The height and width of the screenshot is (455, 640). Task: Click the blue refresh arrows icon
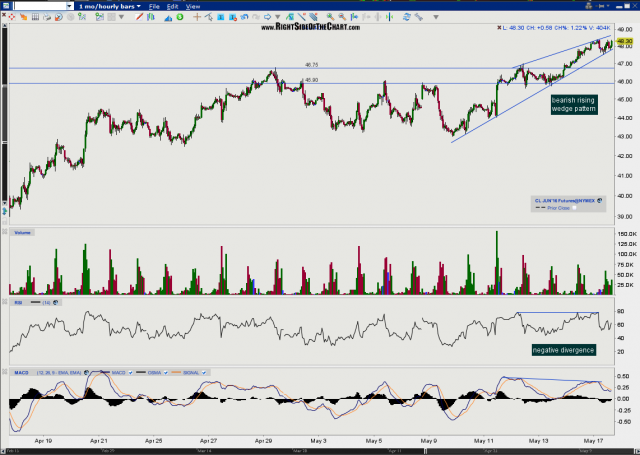(x=407, y=17)
